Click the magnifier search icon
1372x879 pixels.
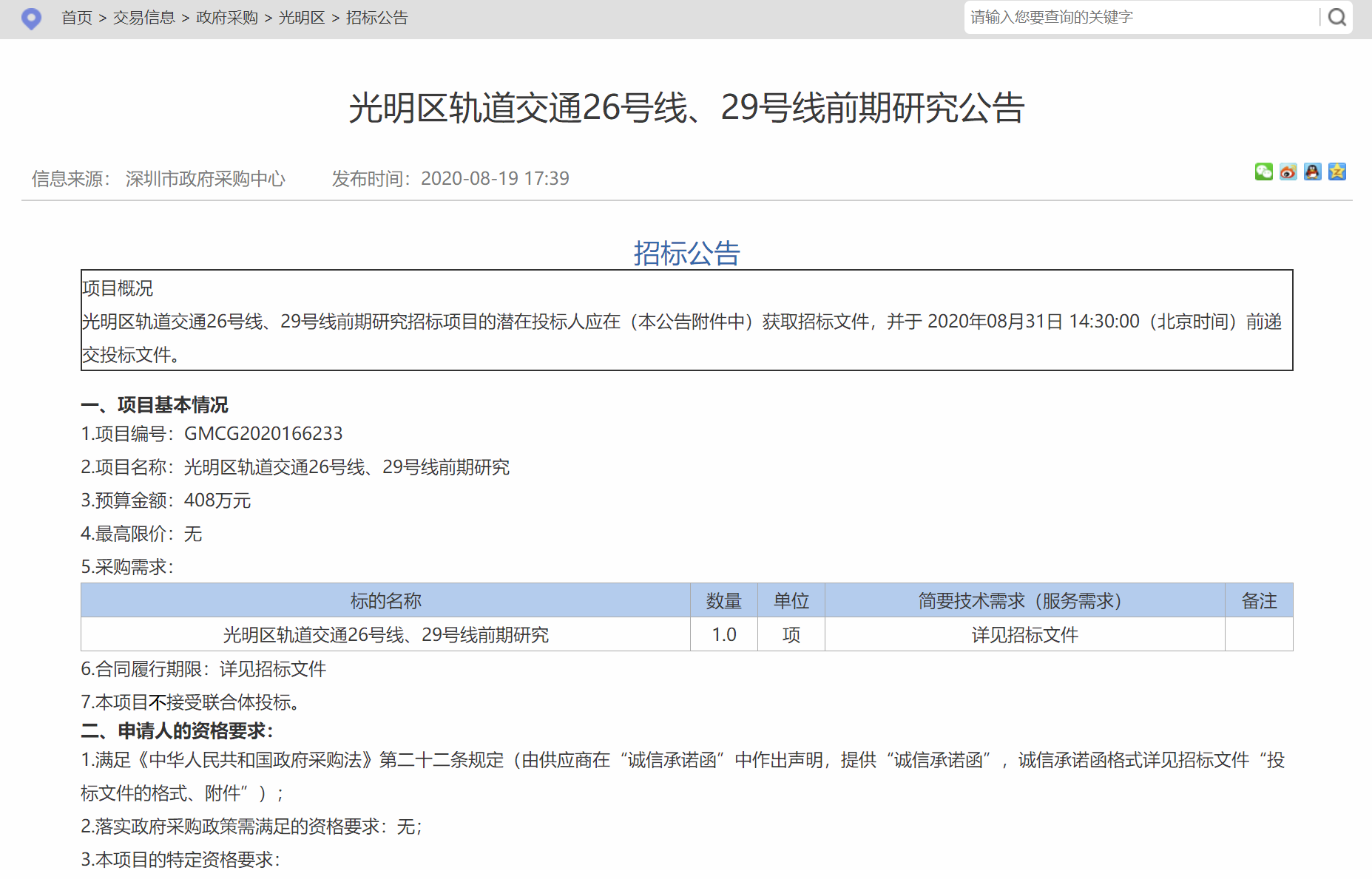(1336, 18)
